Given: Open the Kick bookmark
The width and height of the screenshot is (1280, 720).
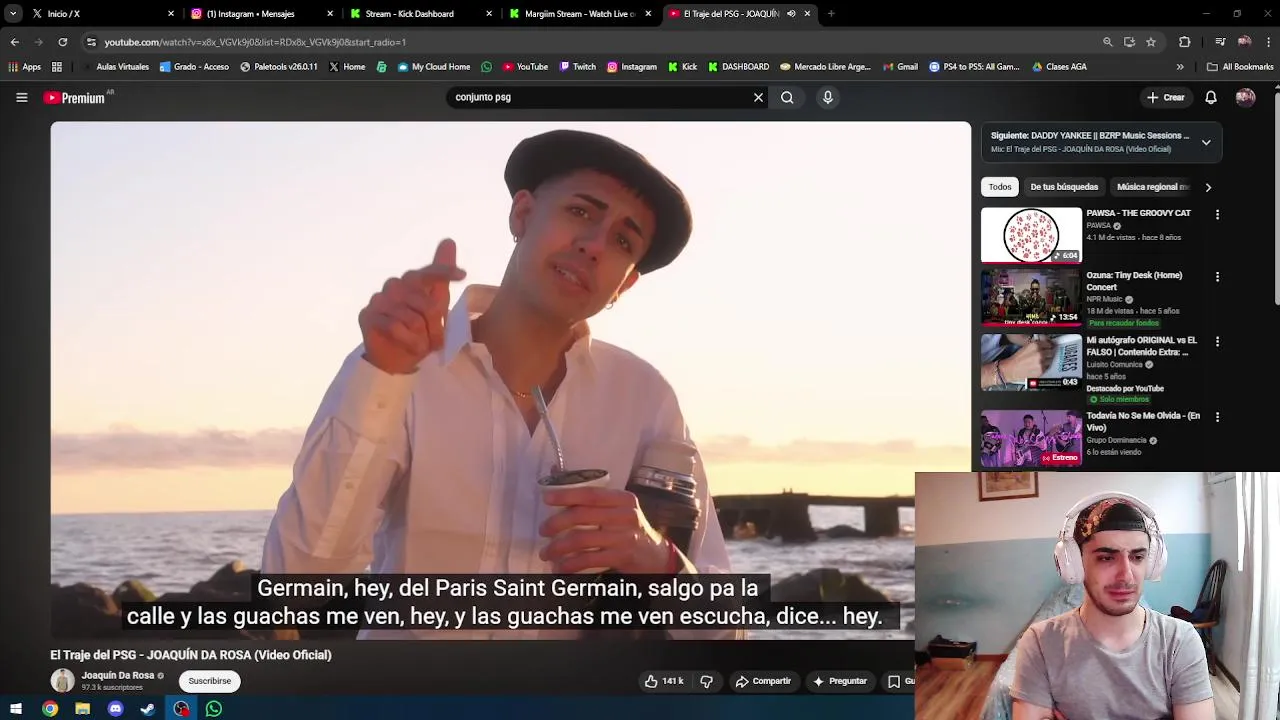Looking at the screenshot, I should click(x=682, y=67).
